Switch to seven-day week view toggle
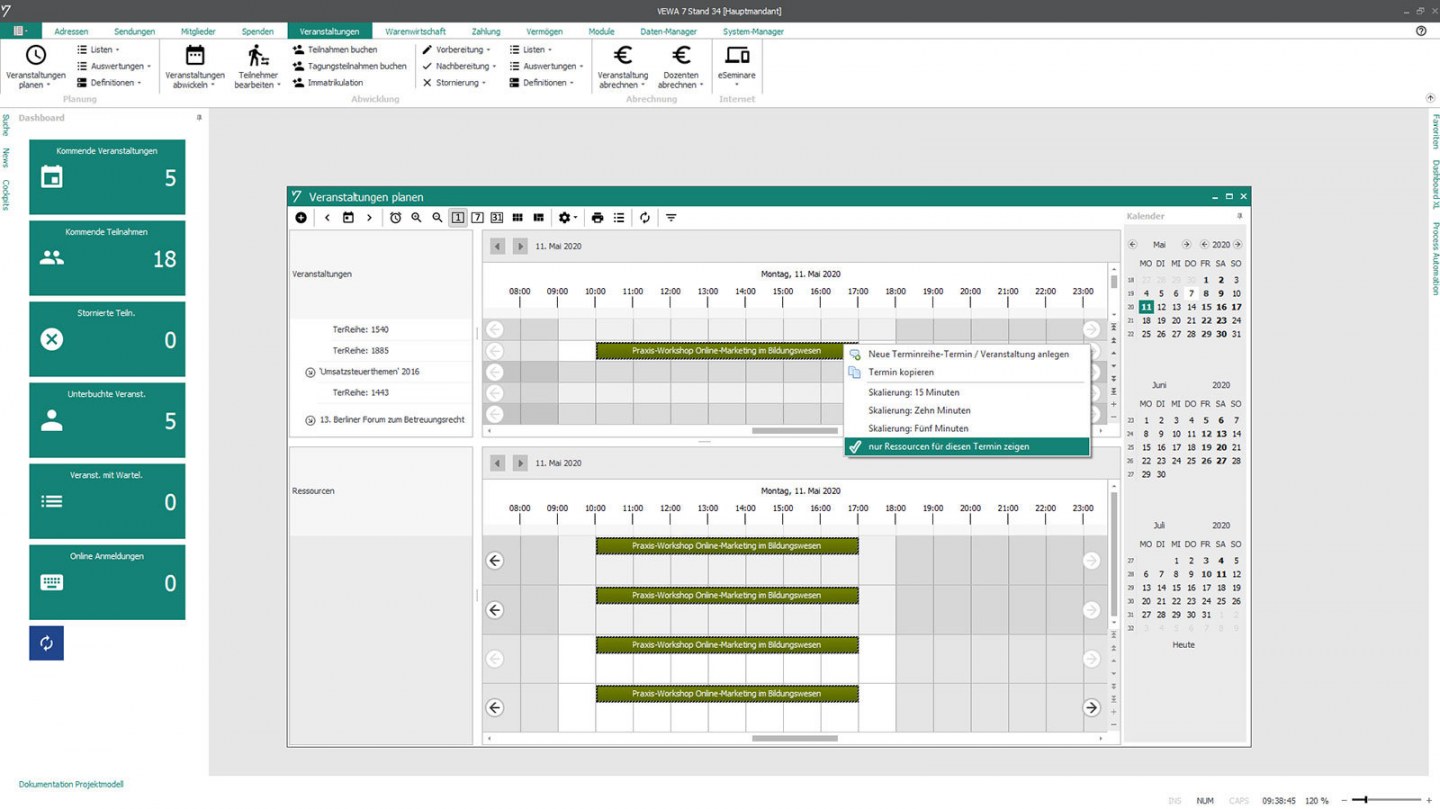 click(x=477, y=218)
